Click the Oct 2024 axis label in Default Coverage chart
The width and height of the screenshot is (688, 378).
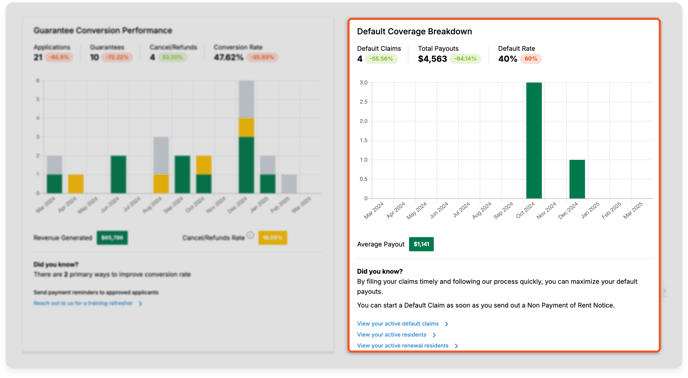pos(525,210)
